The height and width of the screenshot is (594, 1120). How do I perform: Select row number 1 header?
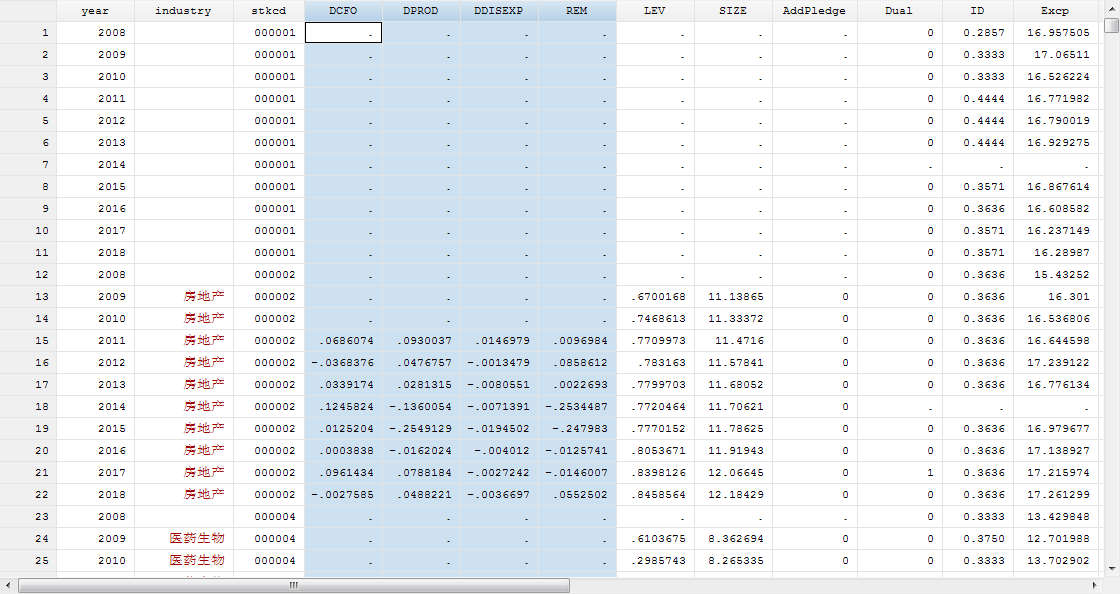click(29, 32)
